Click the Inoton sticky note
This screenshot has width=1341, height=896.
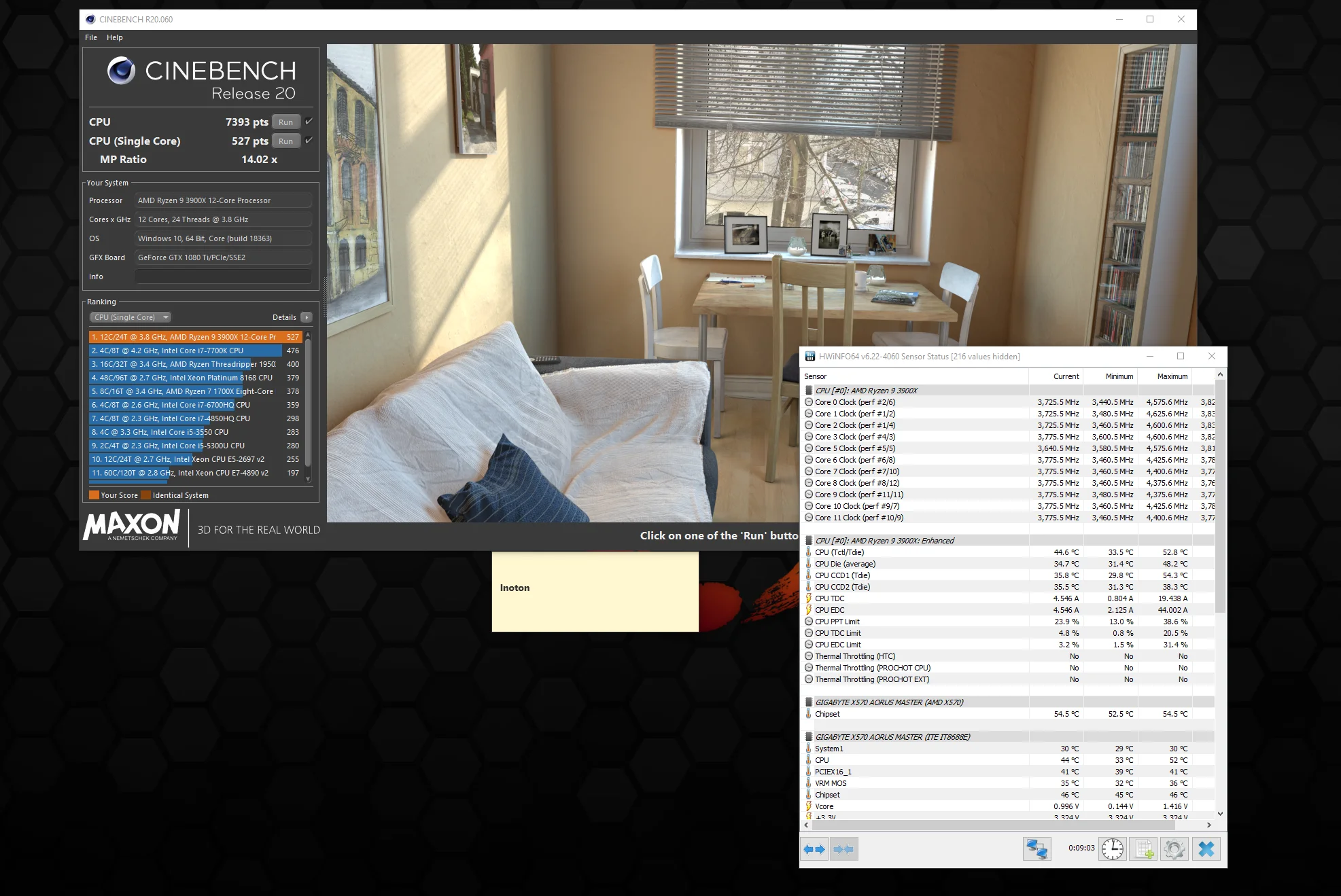click(595, 592)
